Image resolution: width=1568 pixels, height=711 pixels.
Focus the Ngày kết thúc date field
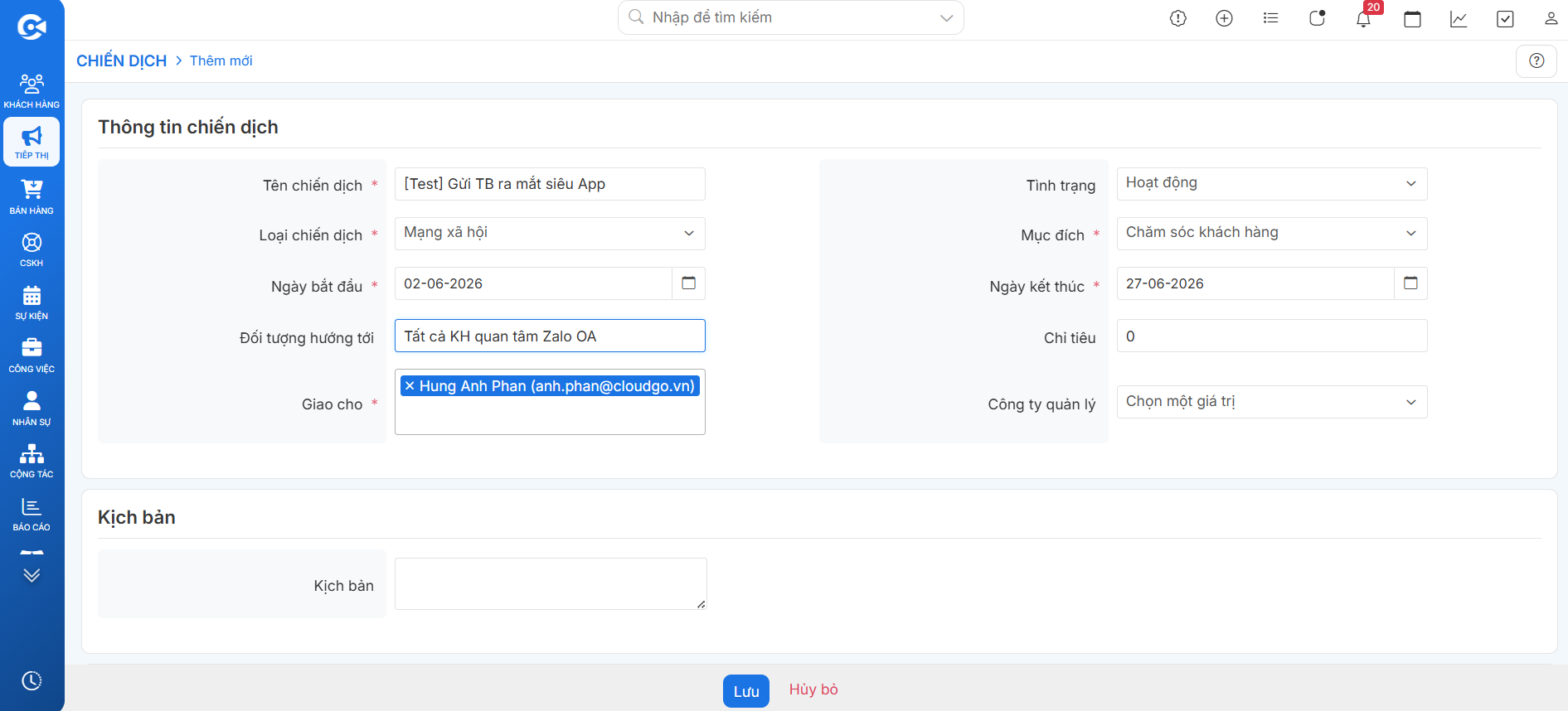1255,283
